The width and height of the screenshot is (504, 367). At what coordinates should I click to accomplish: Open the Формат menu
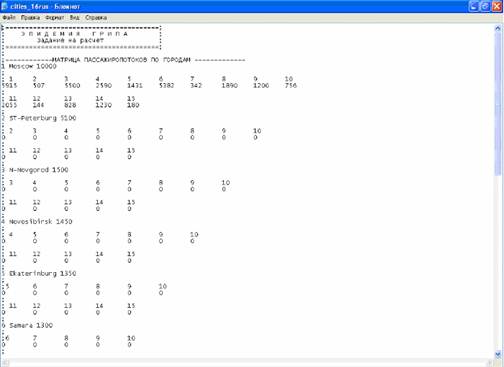coord(54,17)
